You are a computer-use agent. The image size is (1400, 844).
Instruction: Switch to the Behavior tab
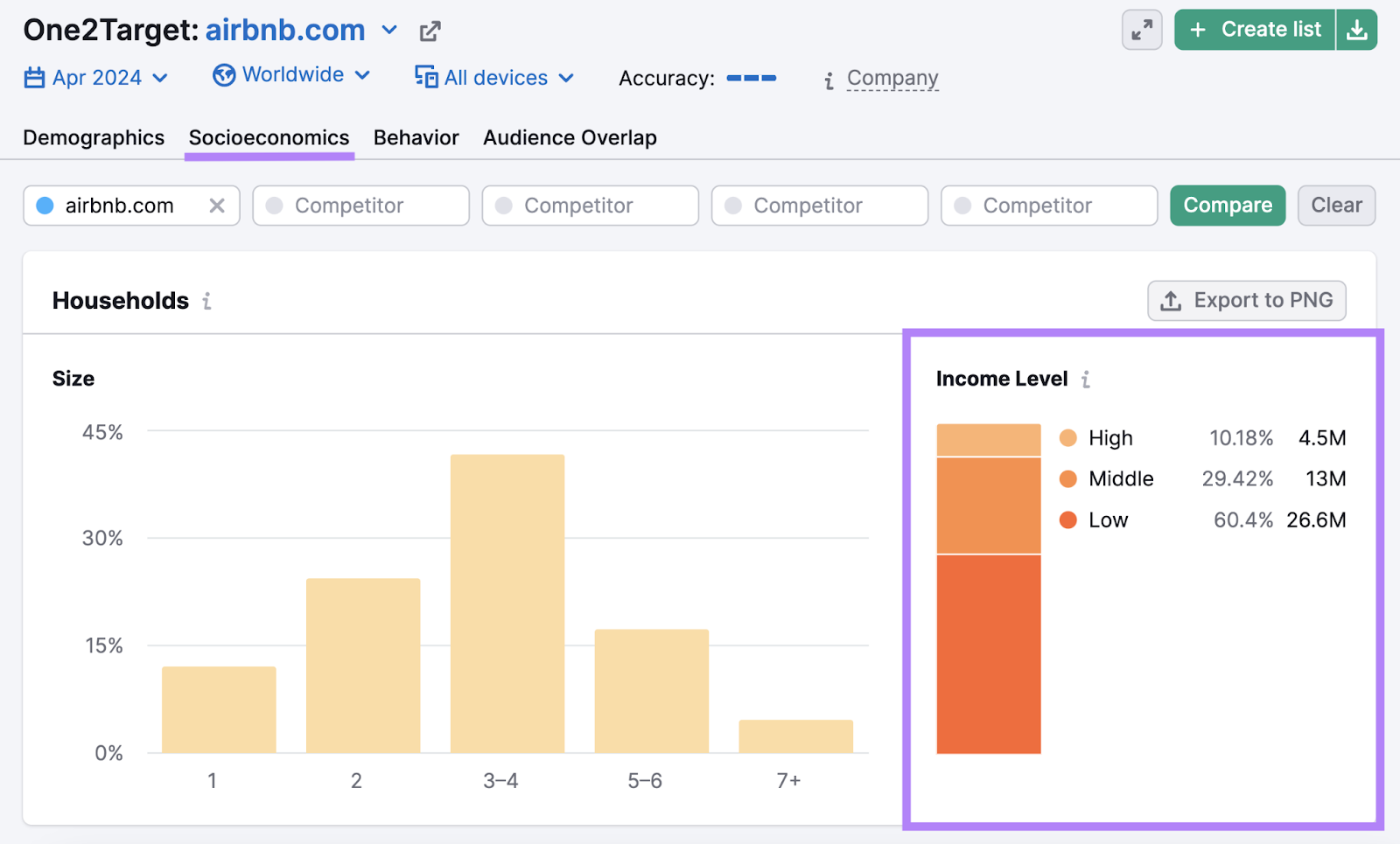pyautogui.click(x=416, y=137)
